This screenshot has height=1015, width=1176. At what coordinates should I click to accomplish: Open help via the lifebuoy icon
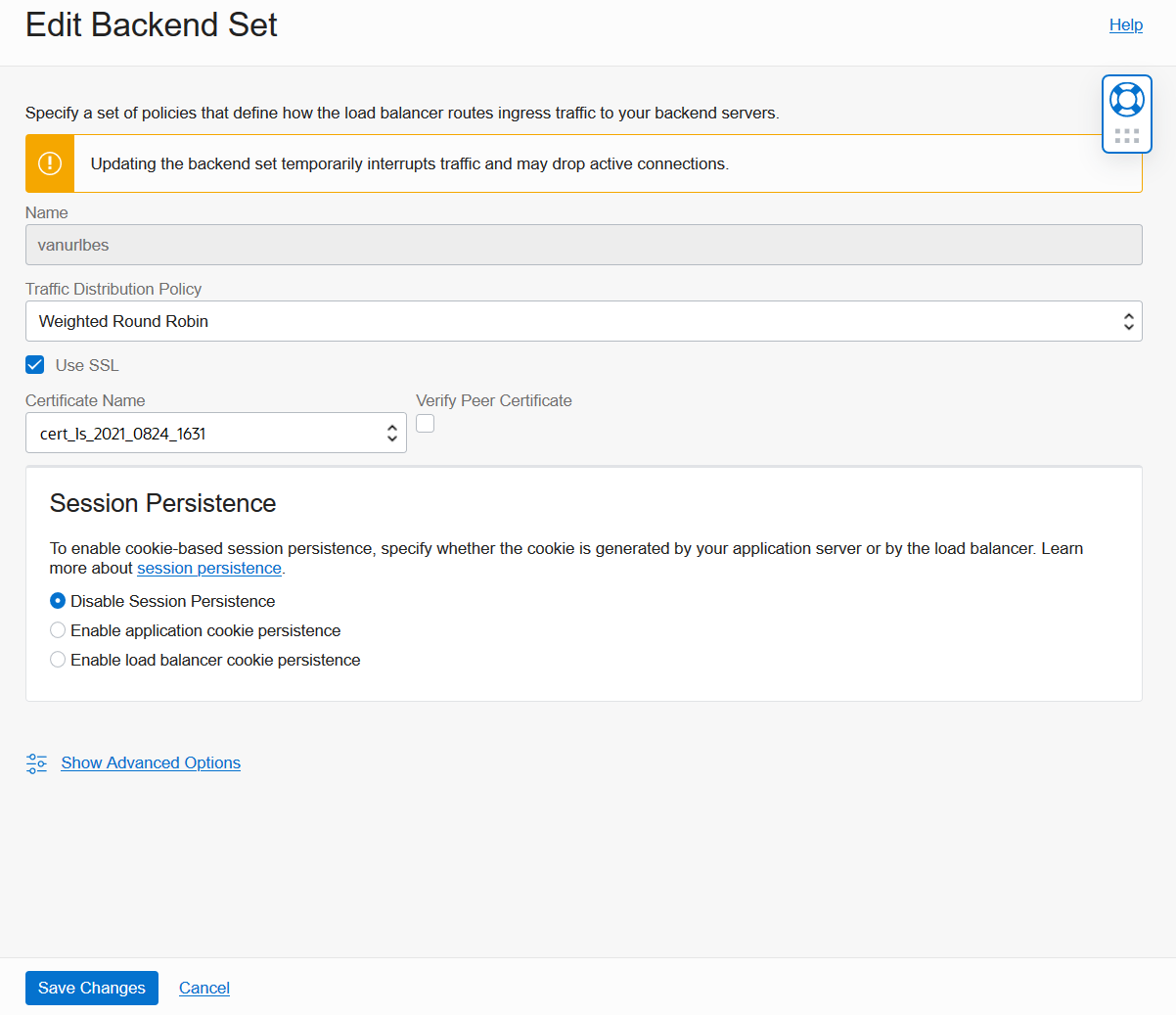pos(1126,98)
